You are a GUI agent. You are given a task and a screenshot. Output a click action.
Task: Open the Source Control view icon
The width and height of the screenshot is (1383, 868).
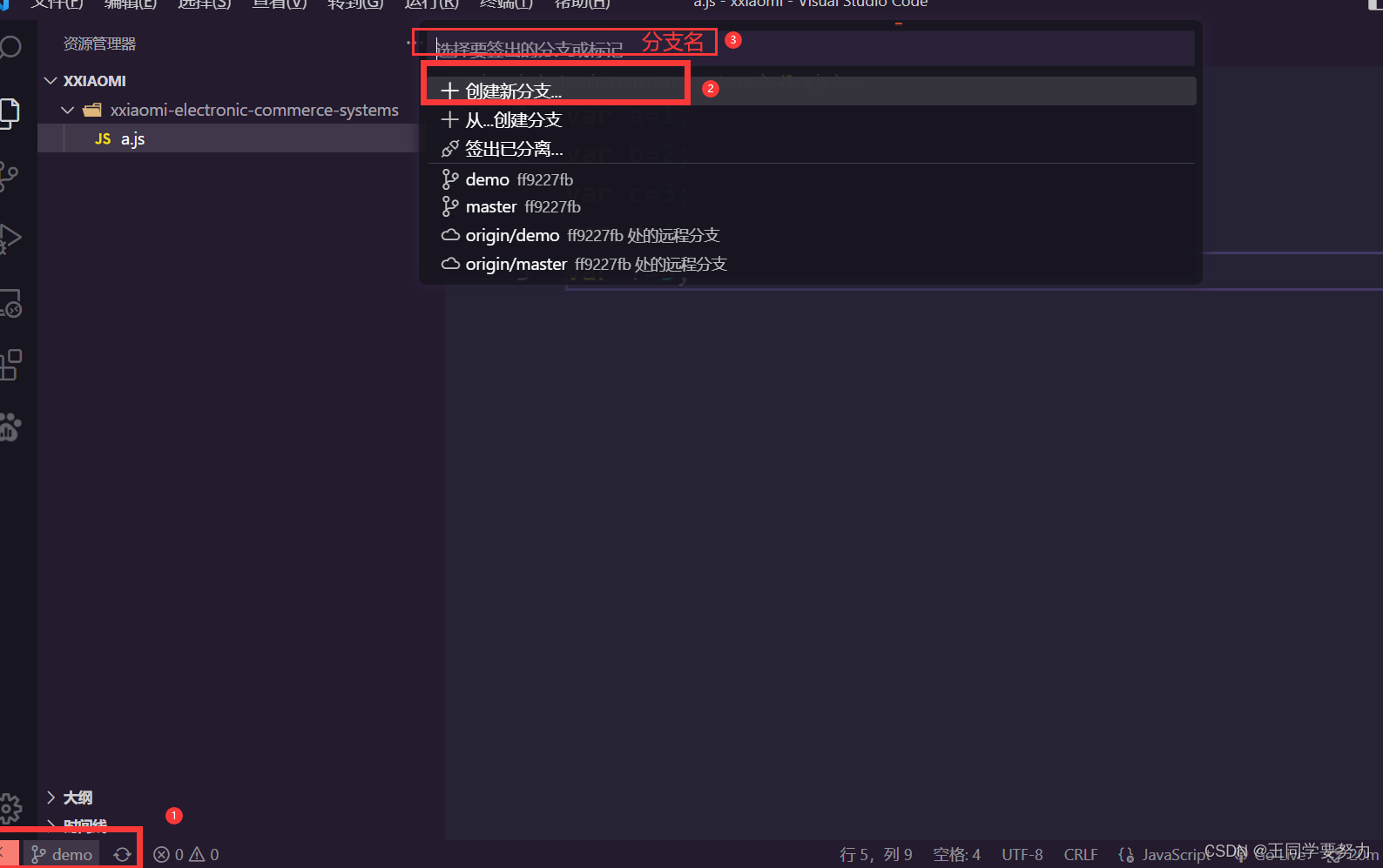9,177
